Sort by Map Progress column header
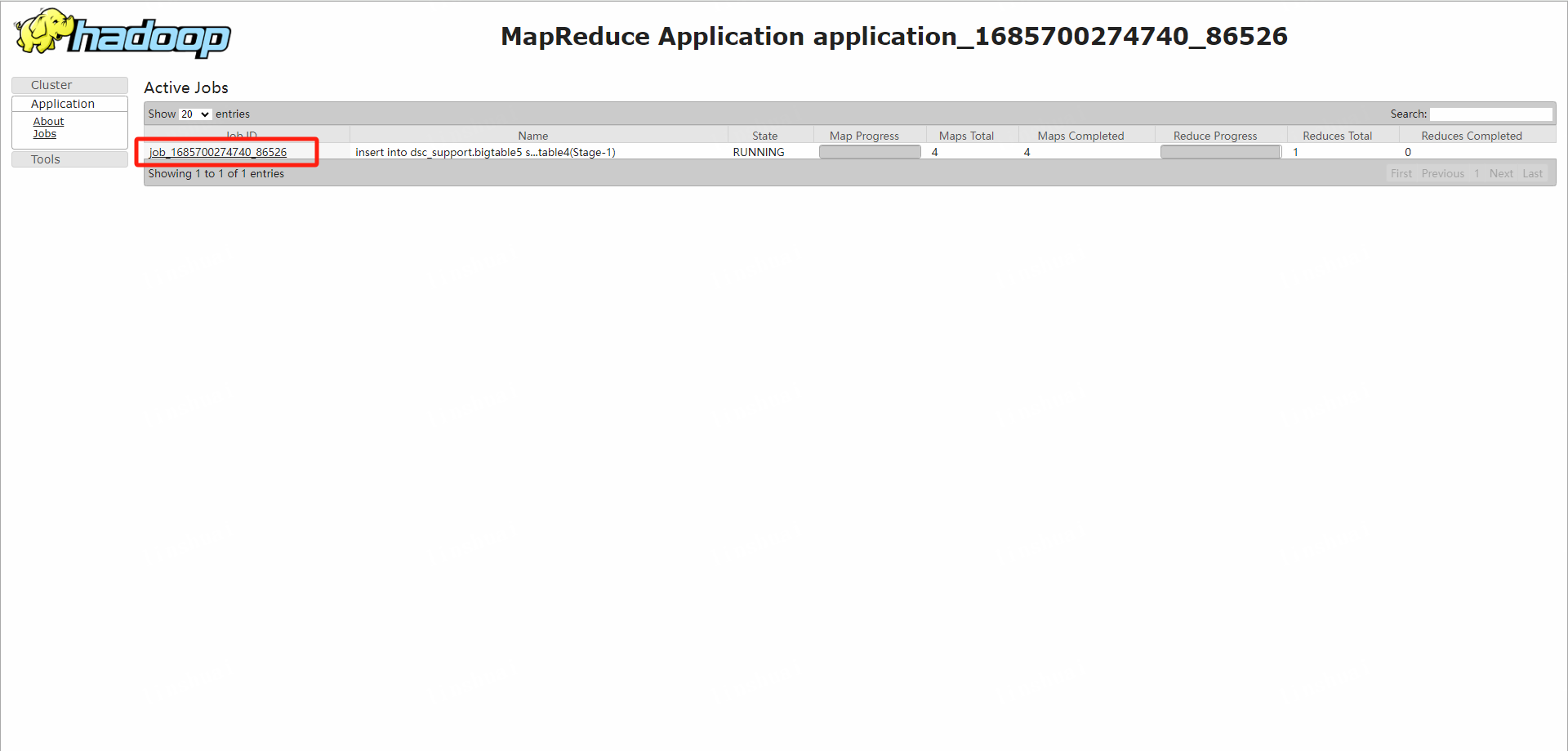The height and width of the screenshot is (751, 1568). tap(864, 136)
